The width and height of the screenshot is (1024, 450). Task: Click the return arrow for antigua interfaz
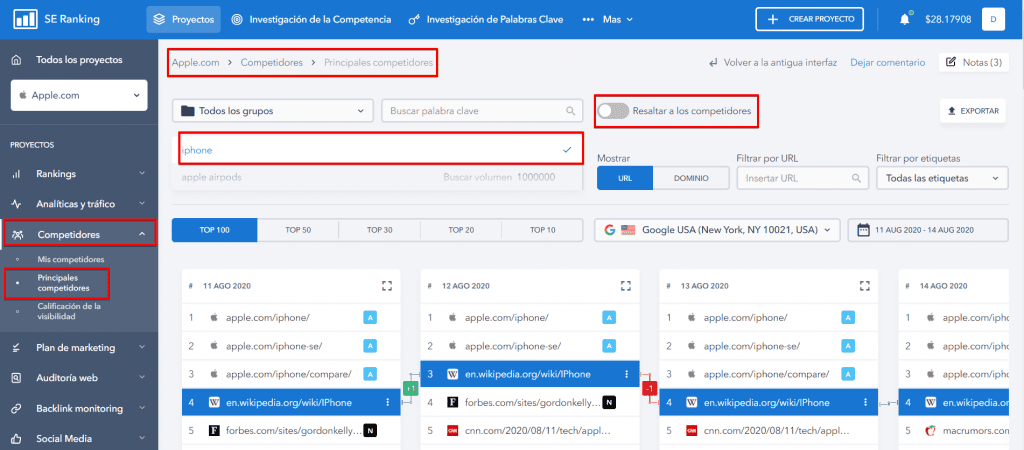tap(713, 63)
